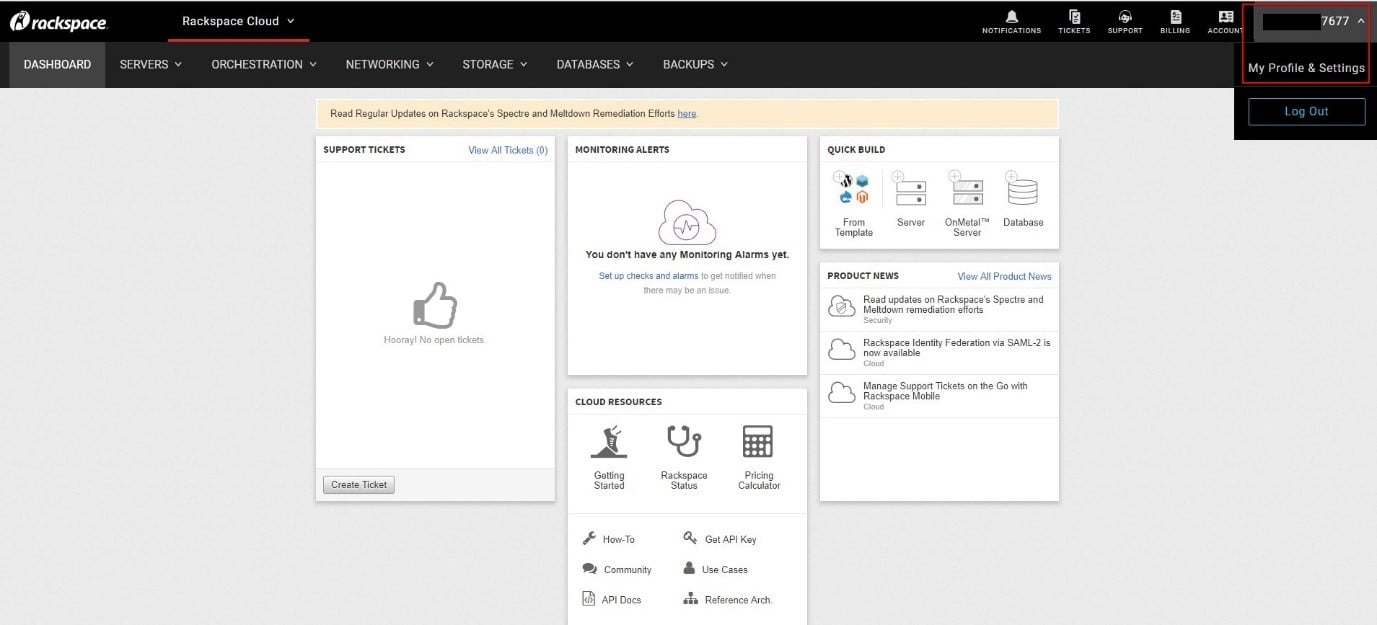Open View All Product News link
This screenshot has width=1377, height=625.
[x=1004, y=276]
